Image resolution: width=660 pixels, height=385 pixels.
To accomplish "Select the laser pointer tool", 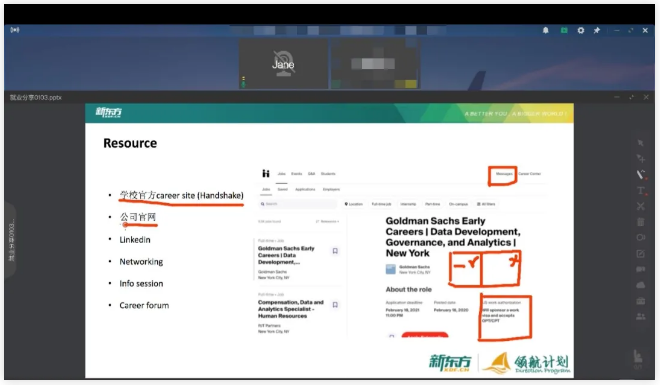I will (641, 159).
